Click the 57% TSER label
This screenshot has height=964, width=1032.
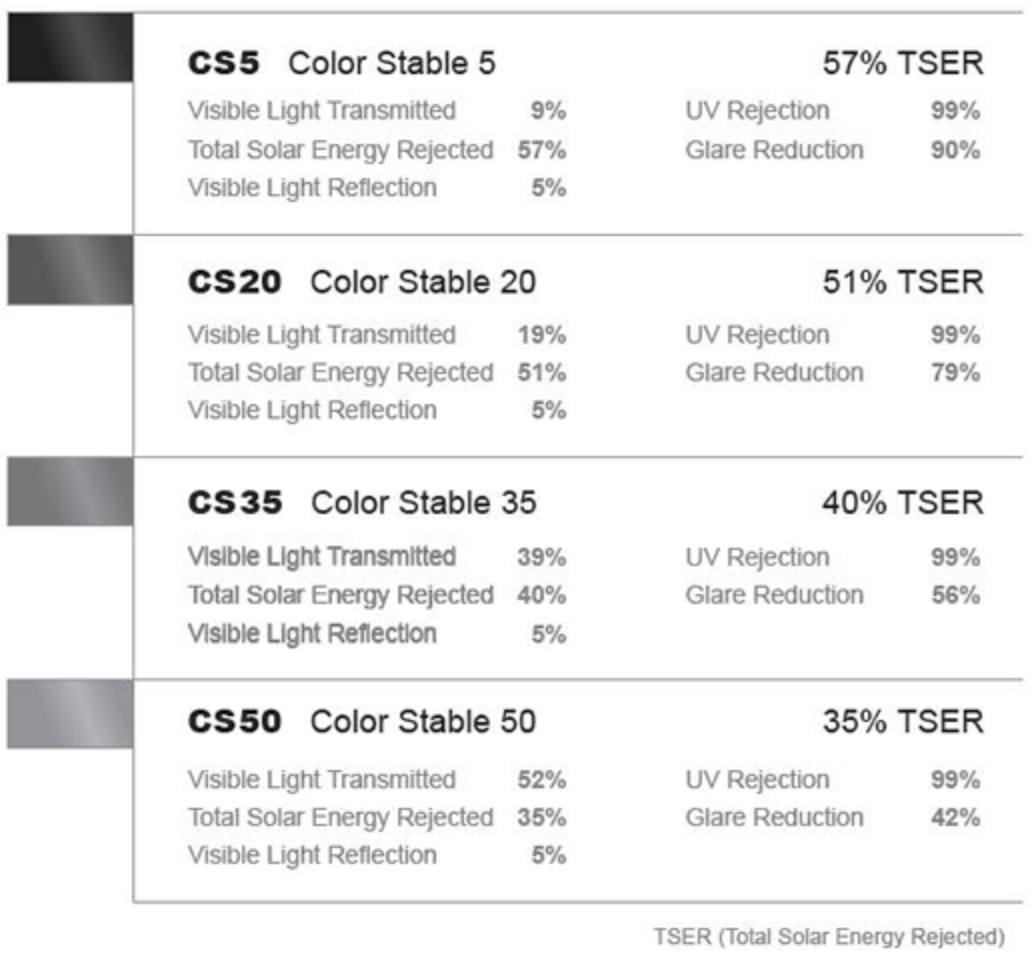click(x=902, y=64)
